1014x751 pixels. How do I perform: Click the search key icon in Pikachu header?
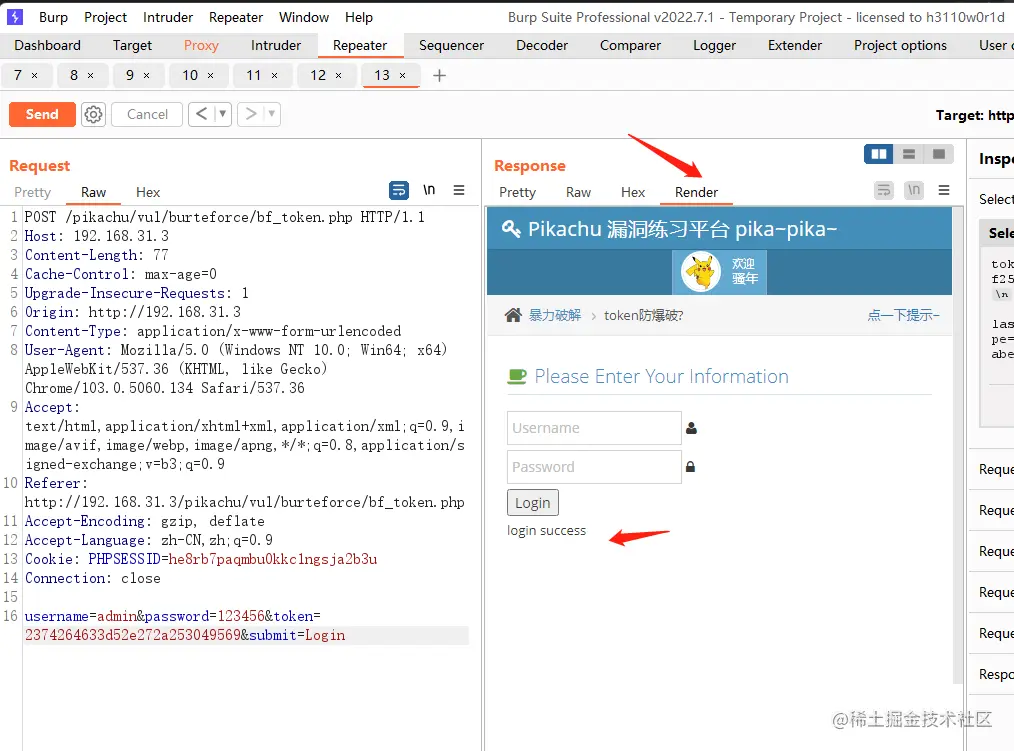511,229
